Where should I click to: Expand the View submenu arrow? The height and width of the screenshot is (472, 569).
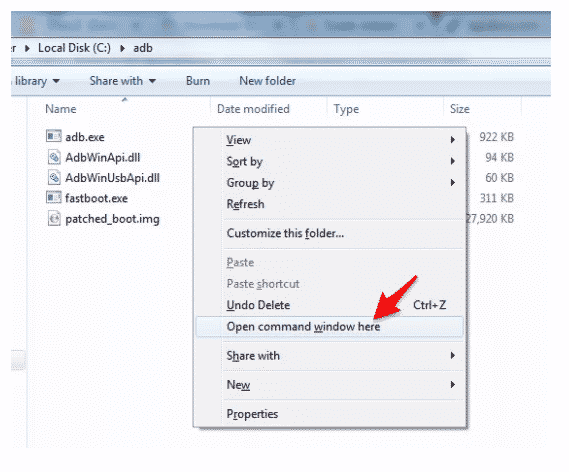pos(453,140)
